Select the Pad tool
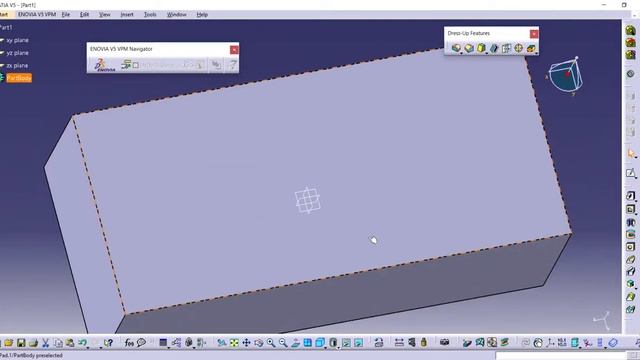 (631, 196)
